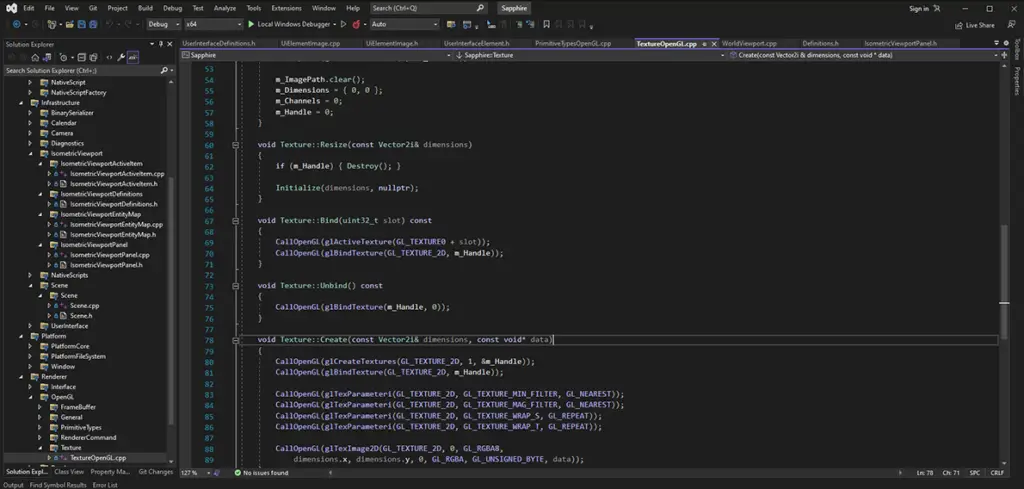
Task: Expand the BinarySerializer folder
Action: pyautogui.click(x=29, y=113)
